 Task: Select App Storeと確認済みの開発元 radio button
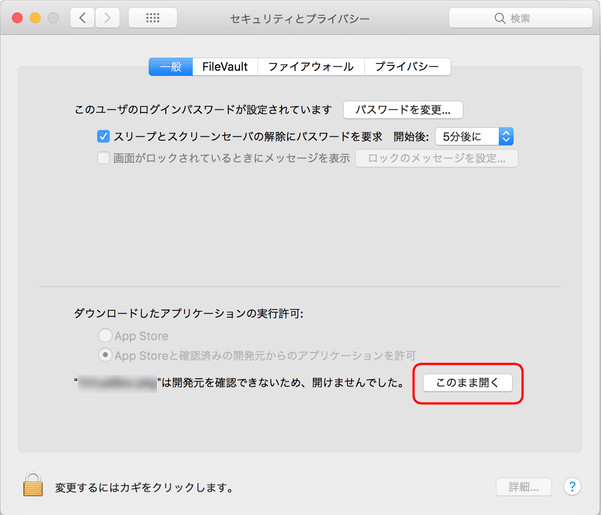click(x=105, y=355)
